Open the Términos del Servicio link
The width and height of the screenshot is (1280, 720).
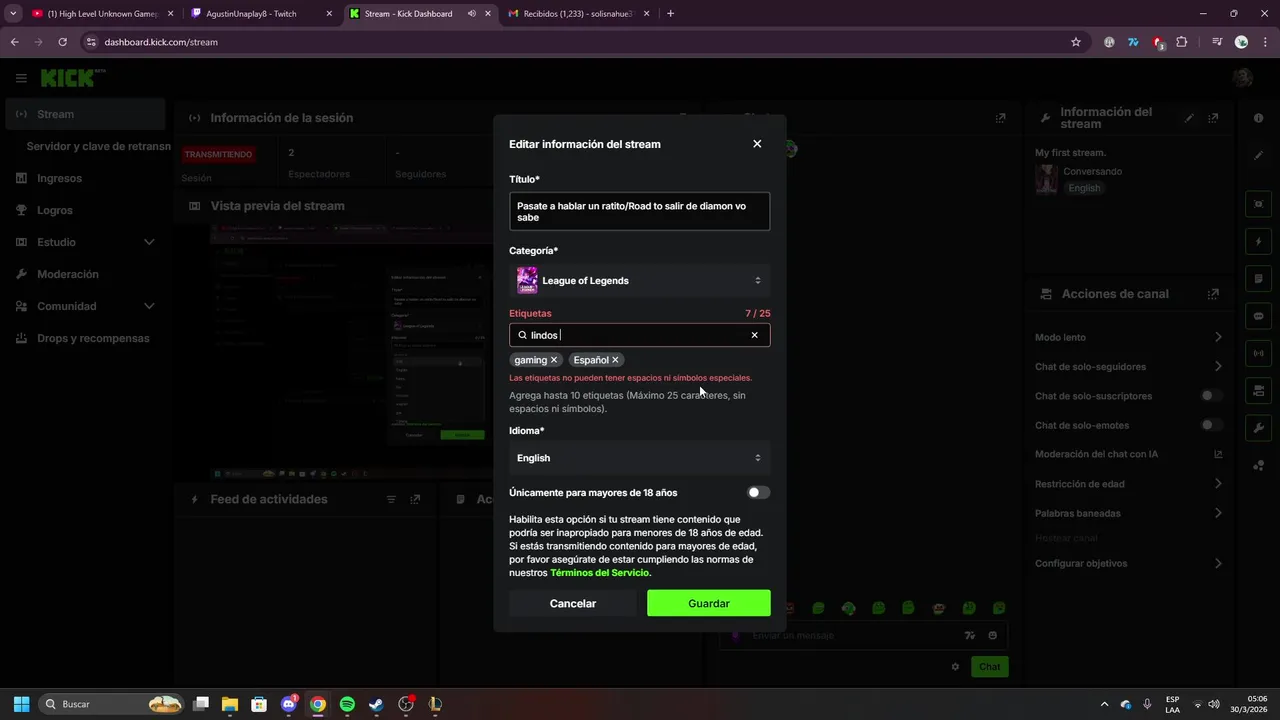(600, 573)
